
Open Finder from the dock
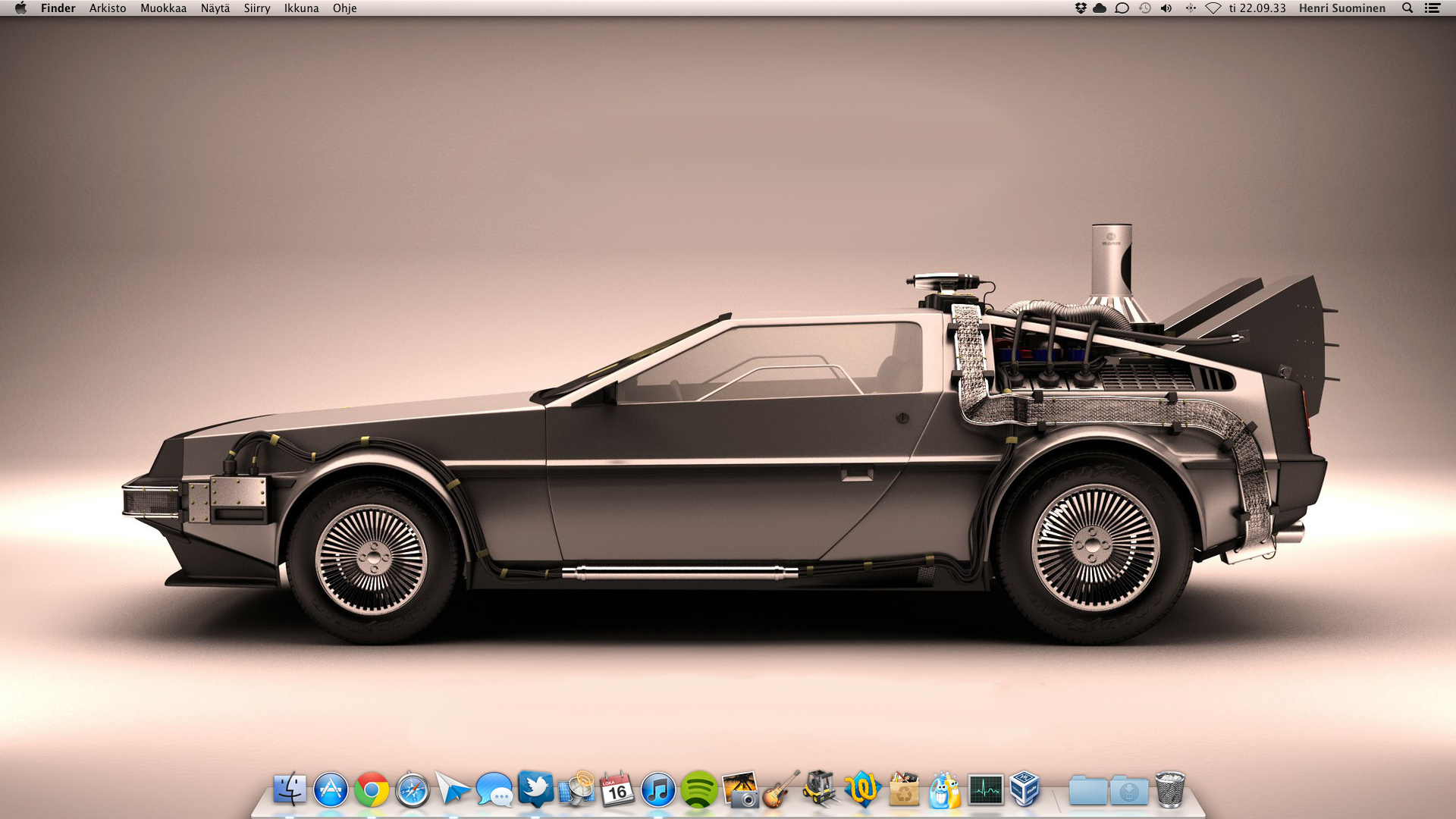point(289,790)
